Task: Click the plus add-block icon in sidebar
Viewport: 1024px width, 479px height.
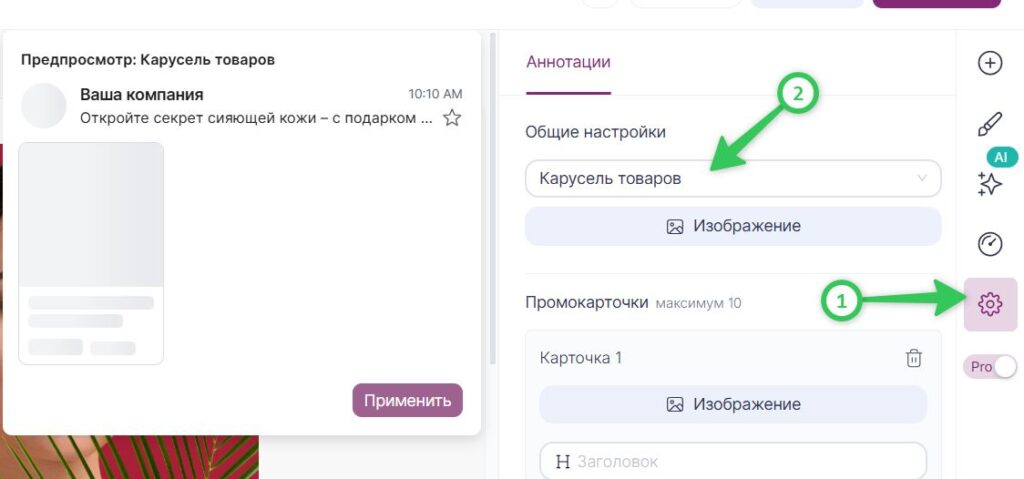Action: [990, 63]
